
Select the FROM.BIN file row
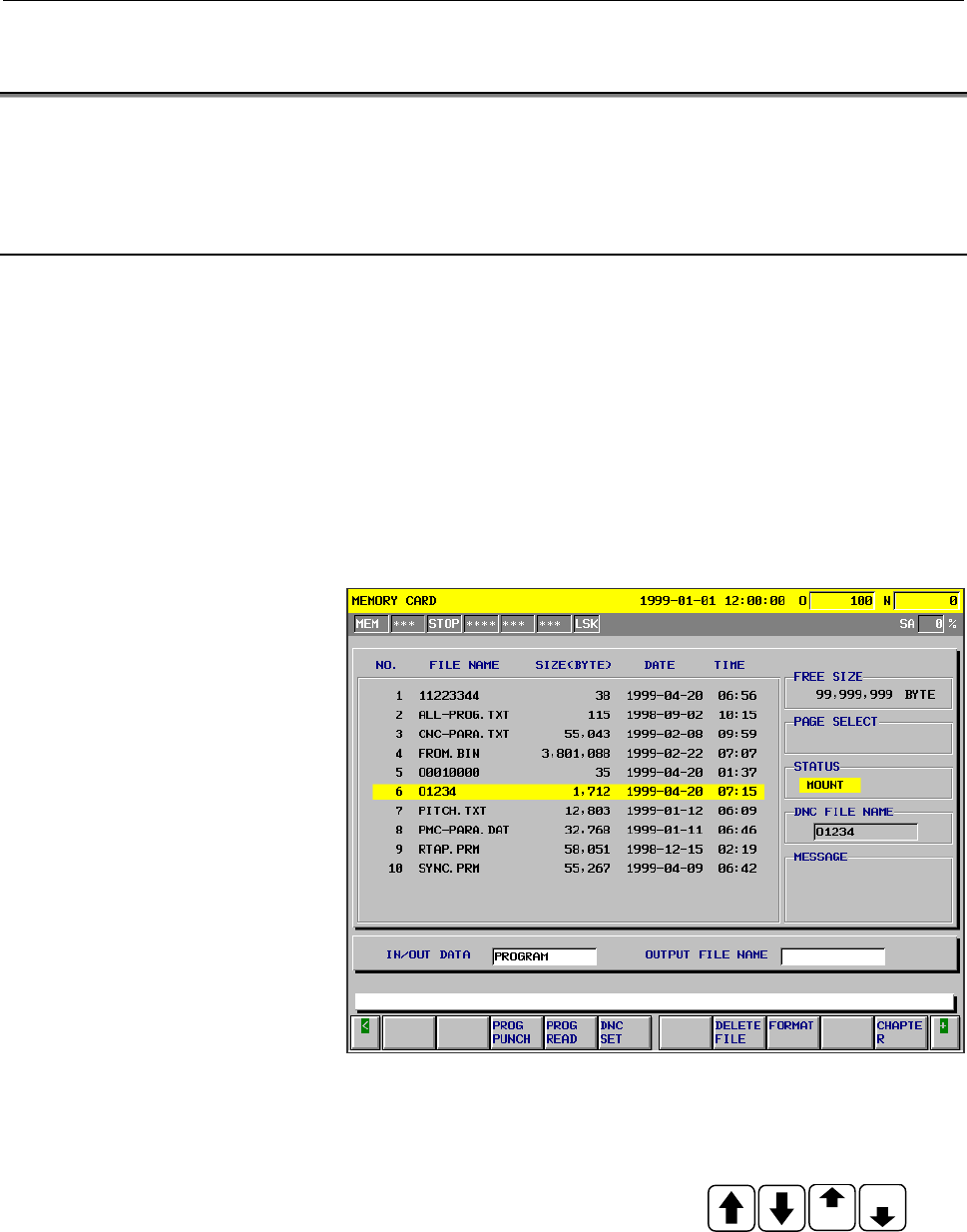[568, 754]
